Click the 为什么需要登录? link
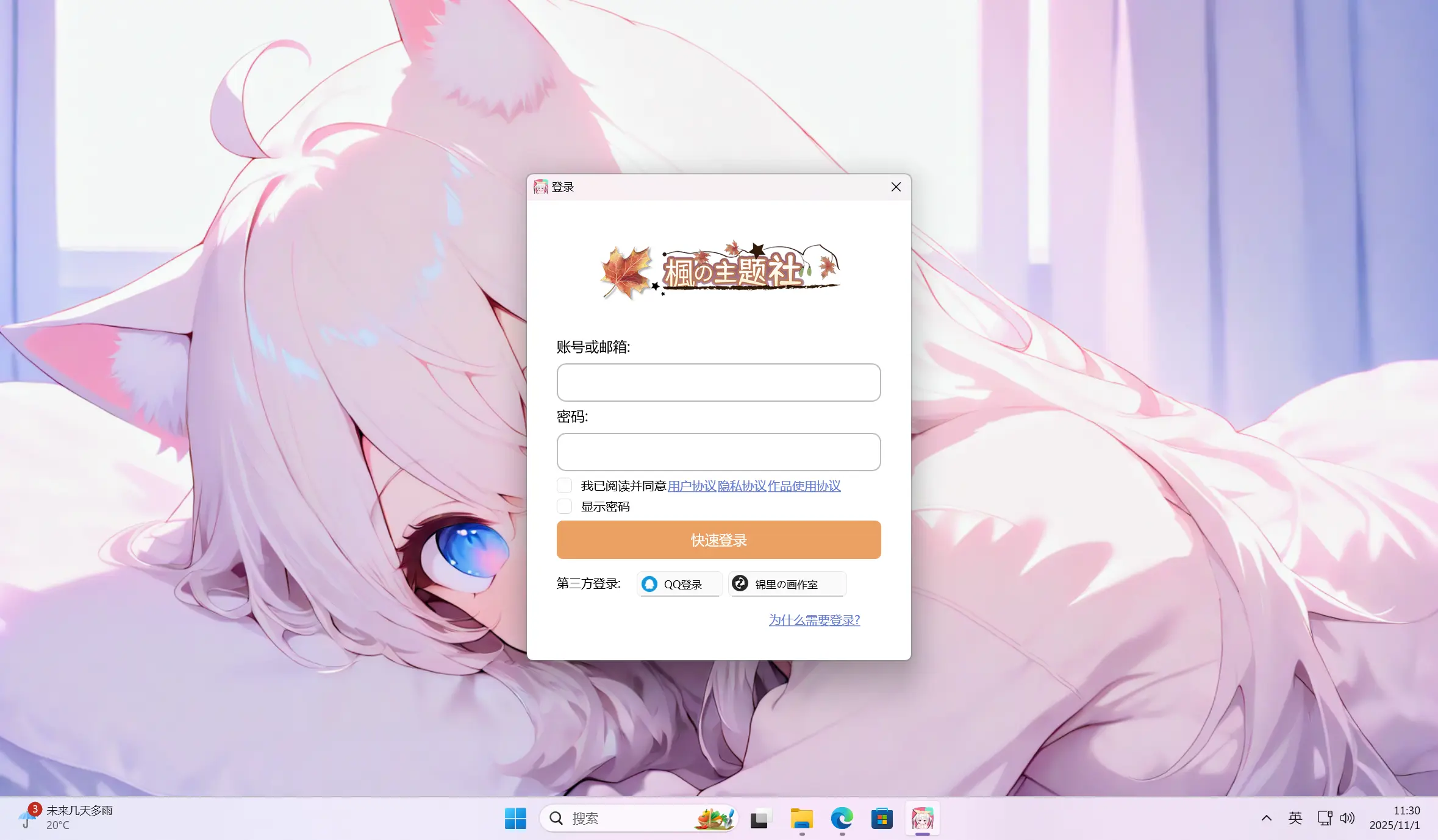Screen dimensions: 1438x840 coord(814,620)
